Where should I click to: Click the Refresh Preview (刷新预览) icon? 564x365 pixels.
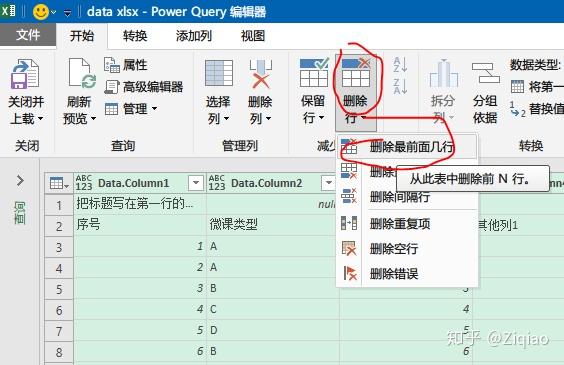point(82,73)
